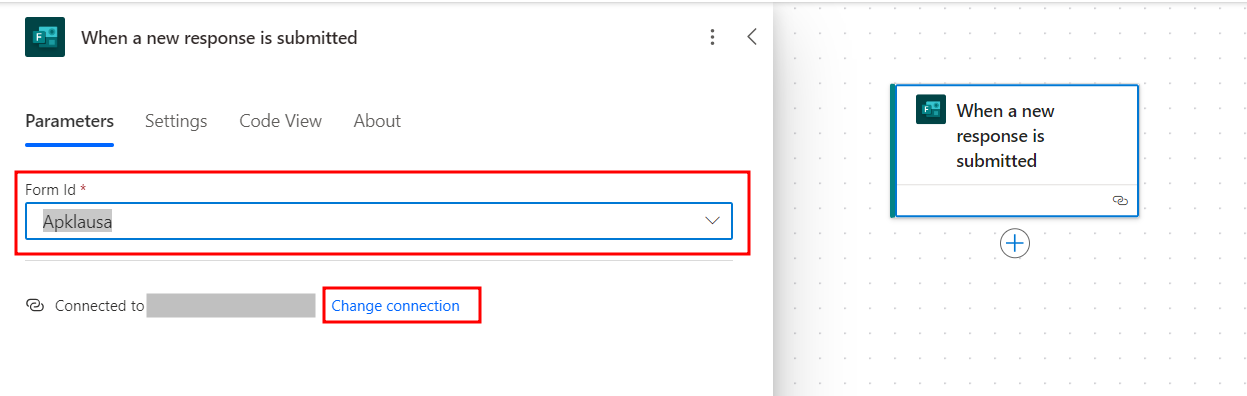This screenshot has height=396, width=1247.
Task: Add a new step with the plus button
Action: pyautogui.click(x=1015, y=243)
